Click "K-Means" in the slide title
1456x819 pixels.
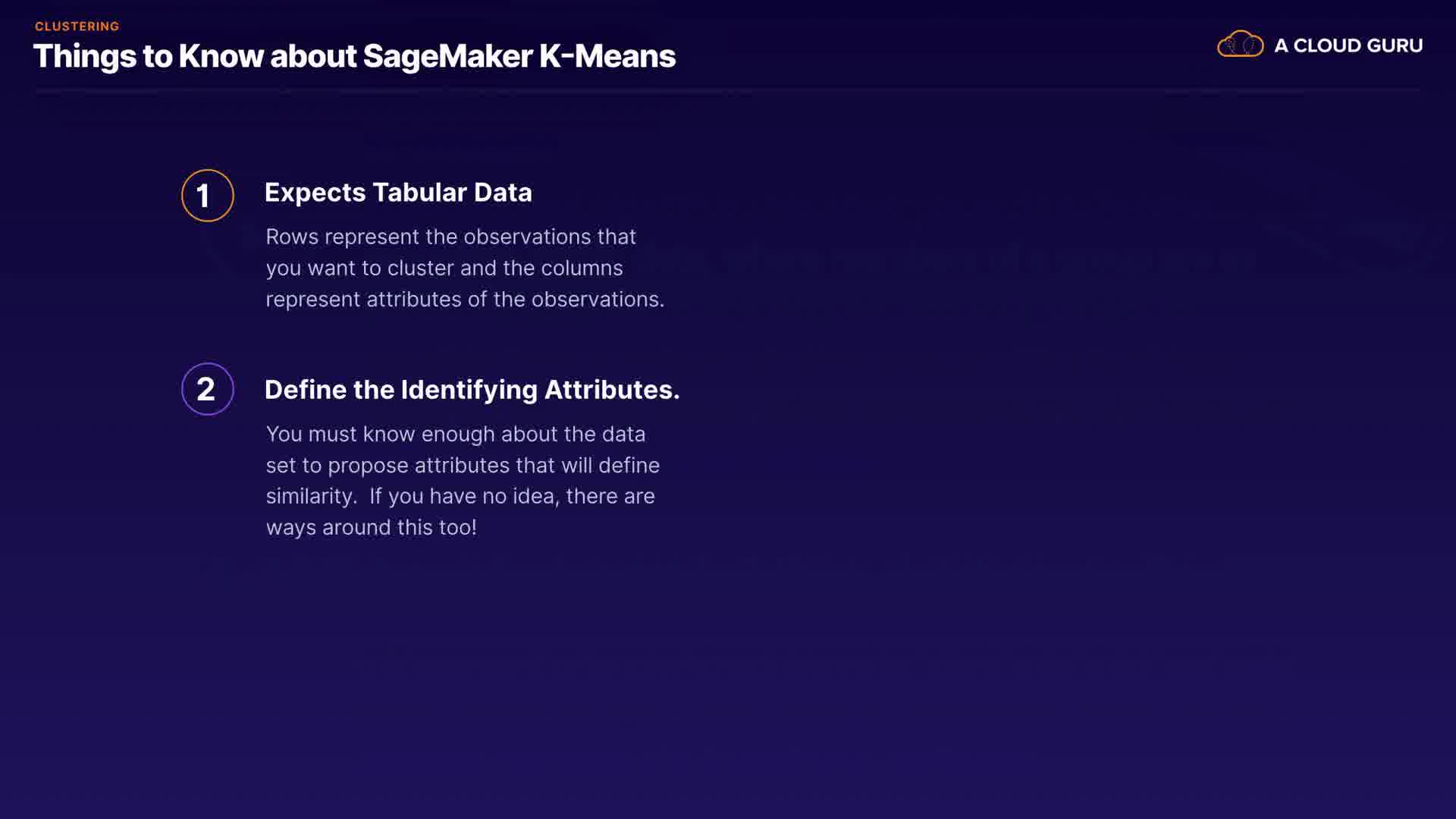point(607,56)
